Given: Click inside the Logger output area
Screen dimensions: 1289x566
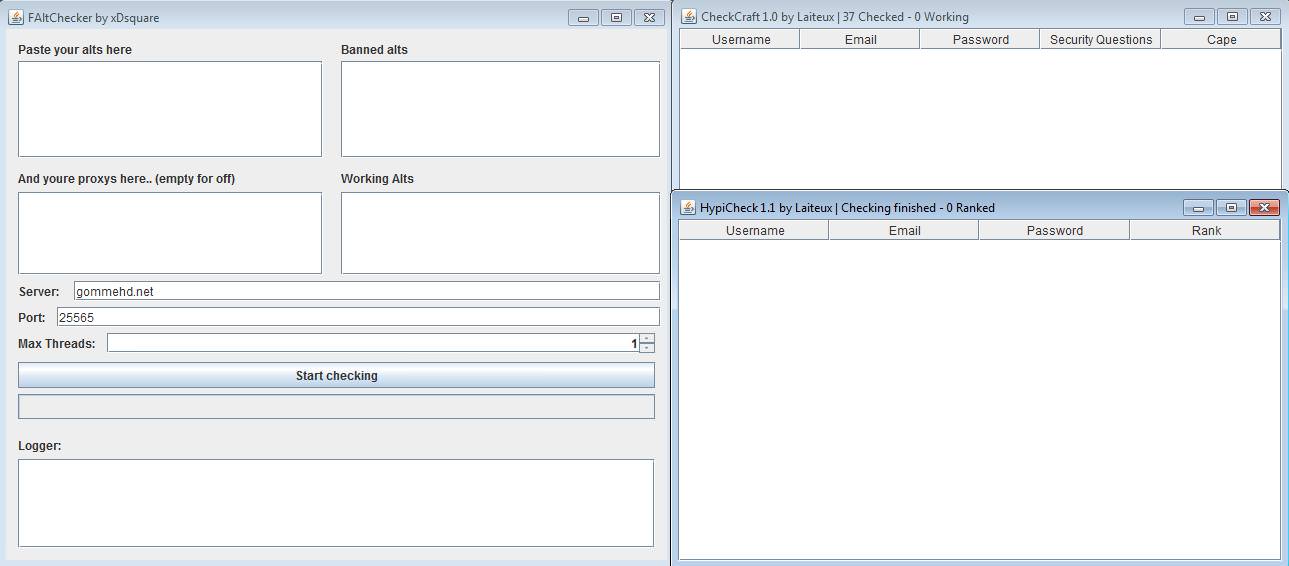Looking at the screenshot, I should pyautogui.click(x=336, y=503).
